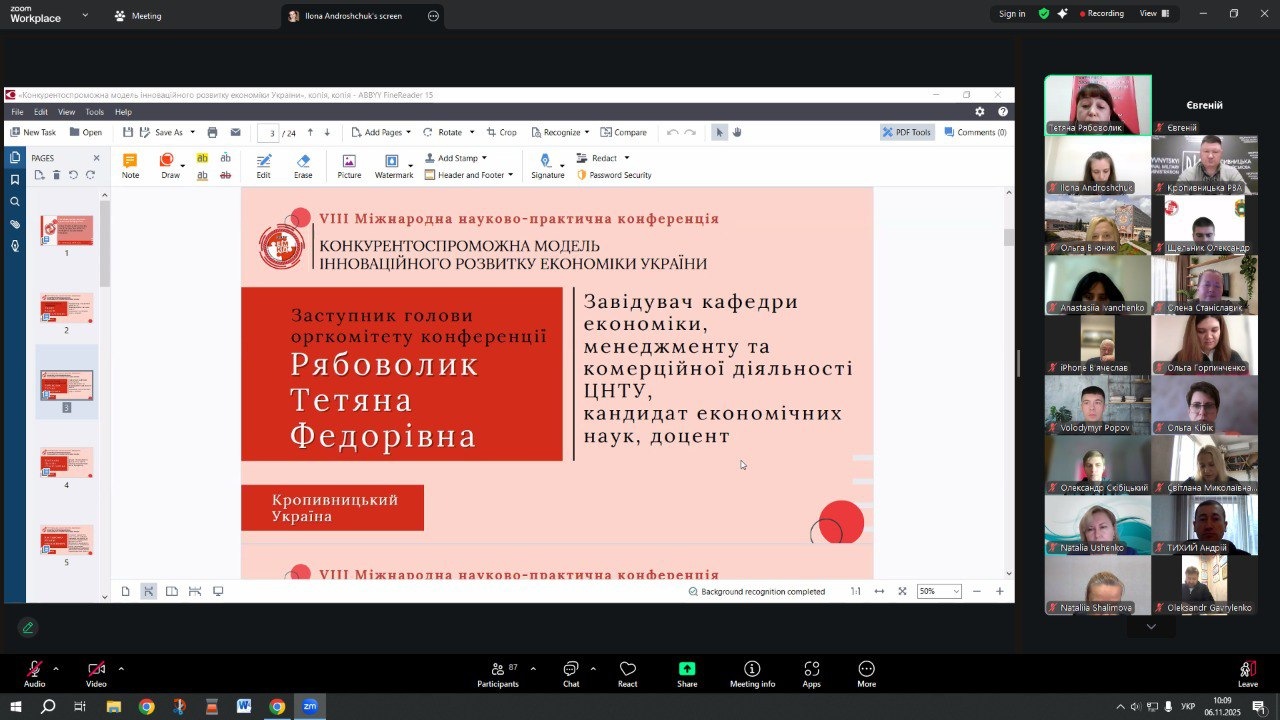Click the full screen view icon
1280x720 pixels.
pyautogui.click(x=902, y=591)
